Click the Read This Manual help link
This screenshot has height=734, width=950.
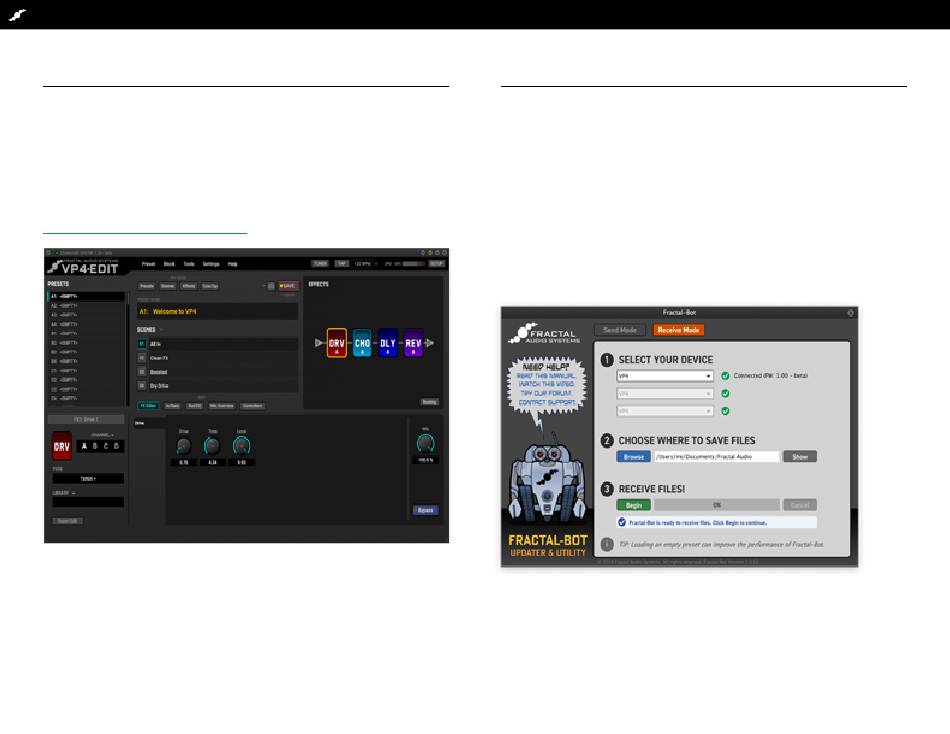click(x=547, y=376)
